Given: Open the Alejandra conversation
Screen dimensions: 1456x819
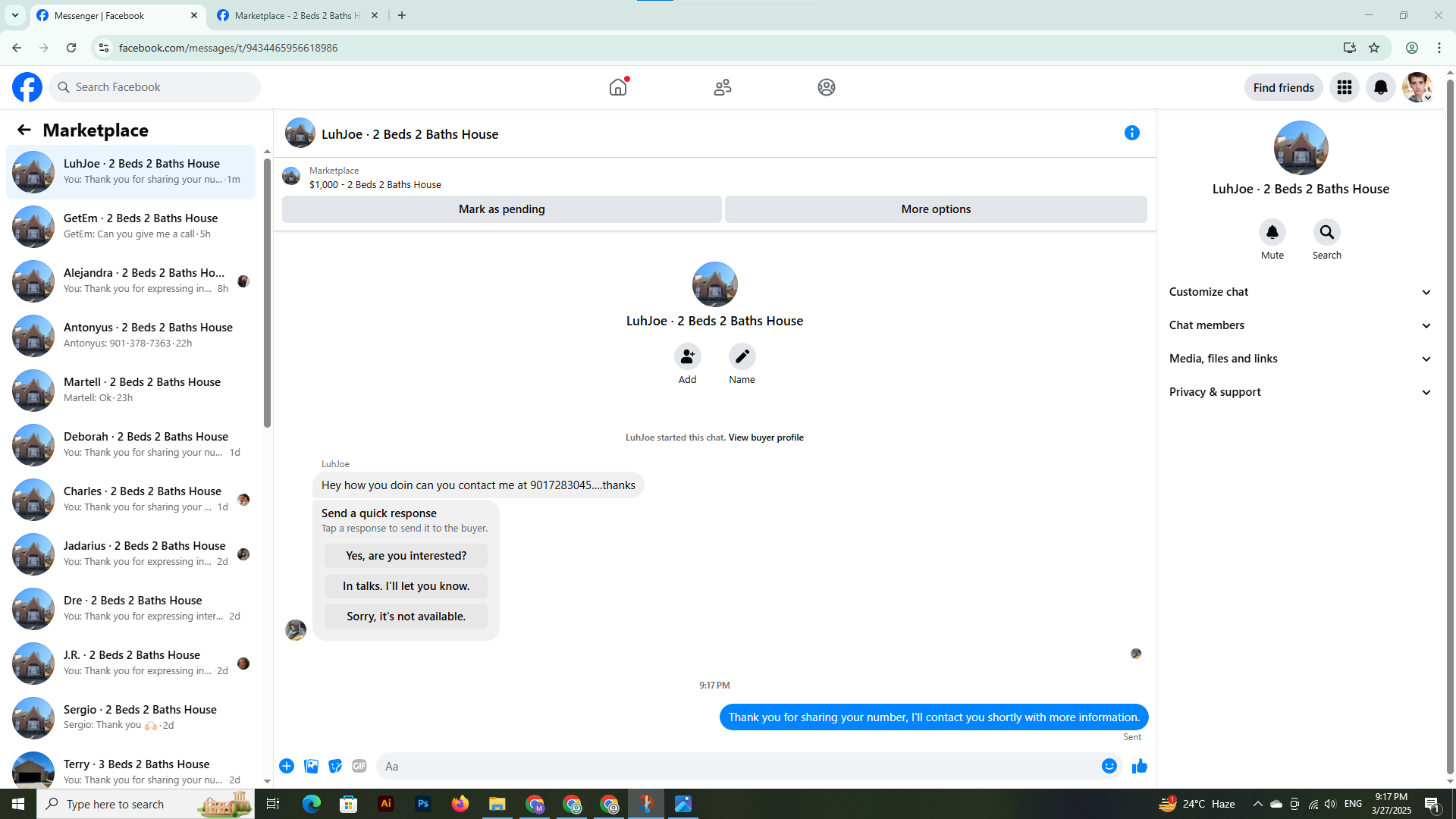Looking at the screenshot, I should [x=131, y=281].
